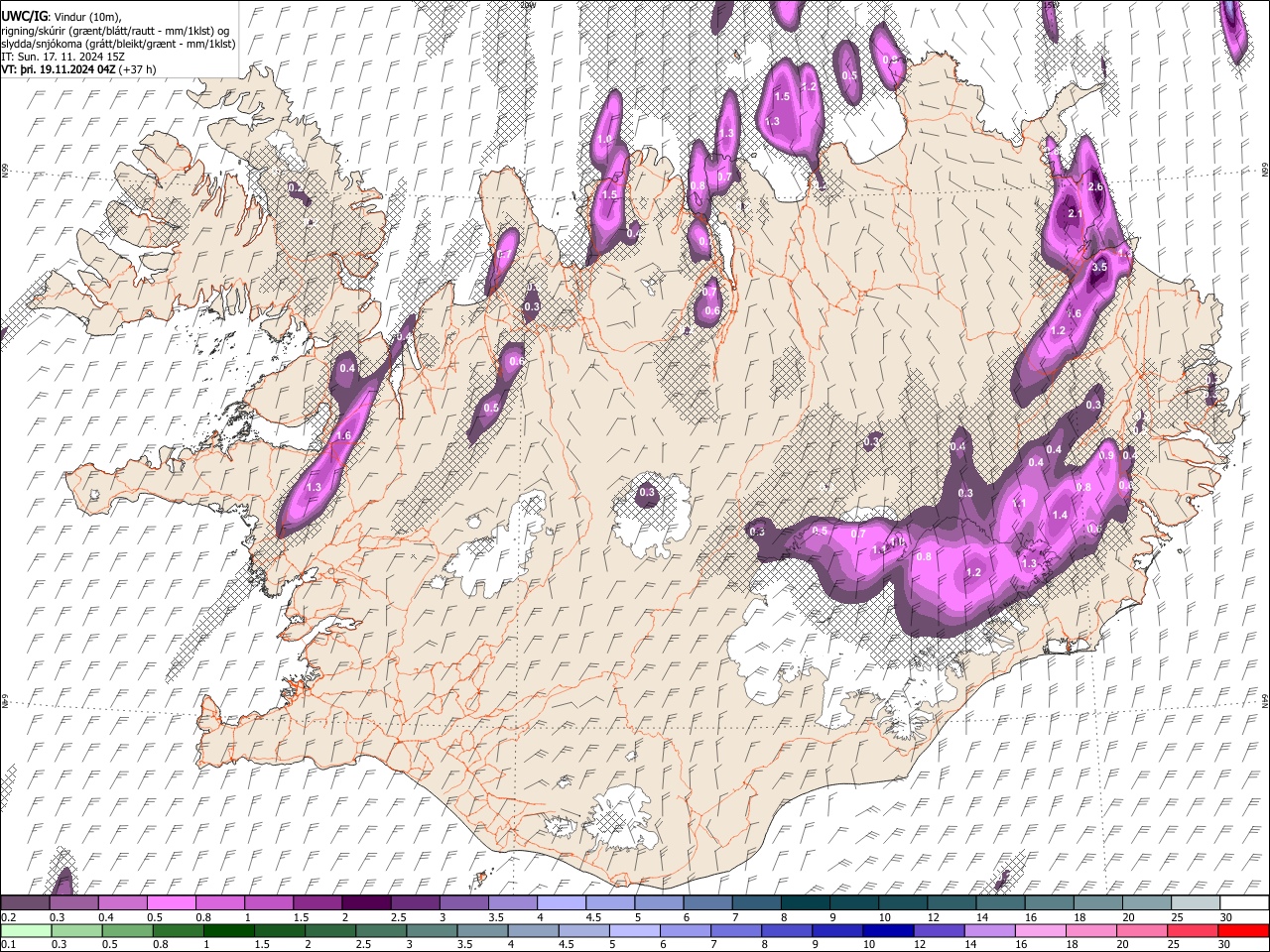Select top legend swatch between 10 and 12
Screen dimensions: 1270x952
[903, 902]
